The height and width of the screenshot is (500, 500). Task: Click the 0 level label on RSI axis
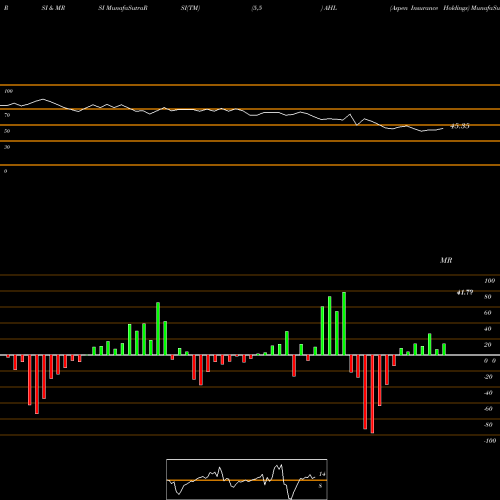5,171
